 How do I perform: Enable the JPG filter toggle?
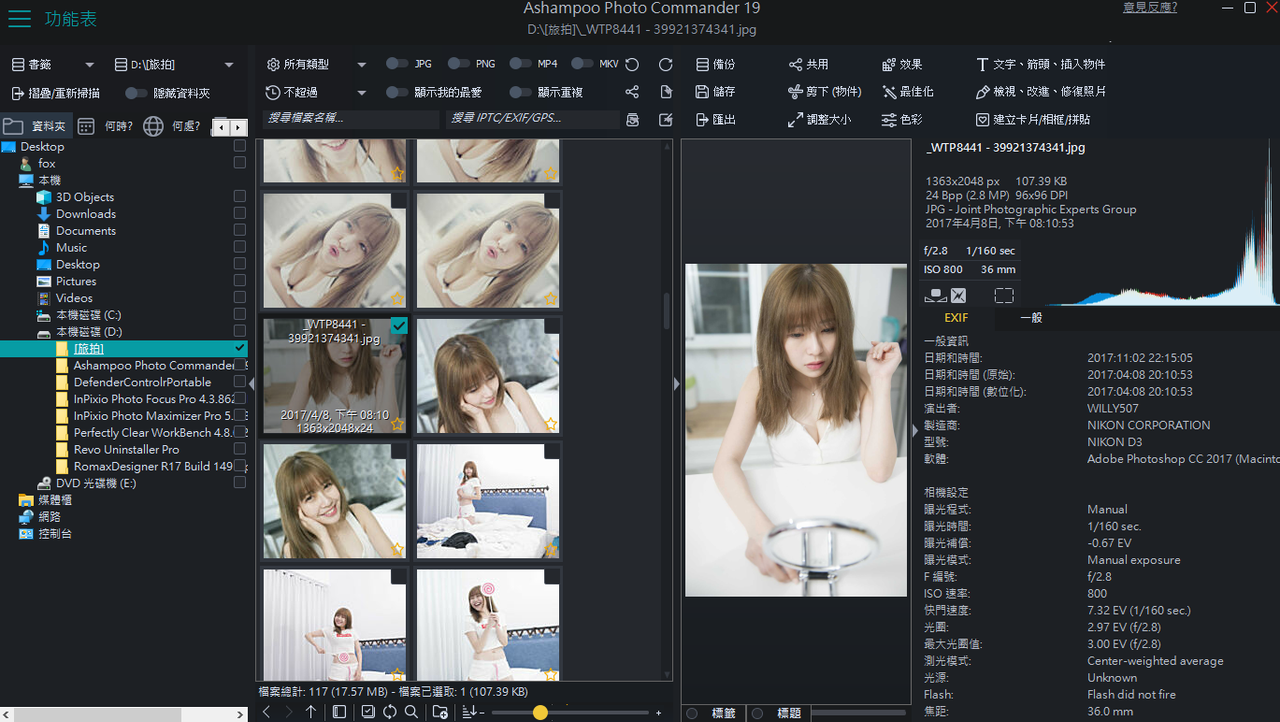click(397, 64)
